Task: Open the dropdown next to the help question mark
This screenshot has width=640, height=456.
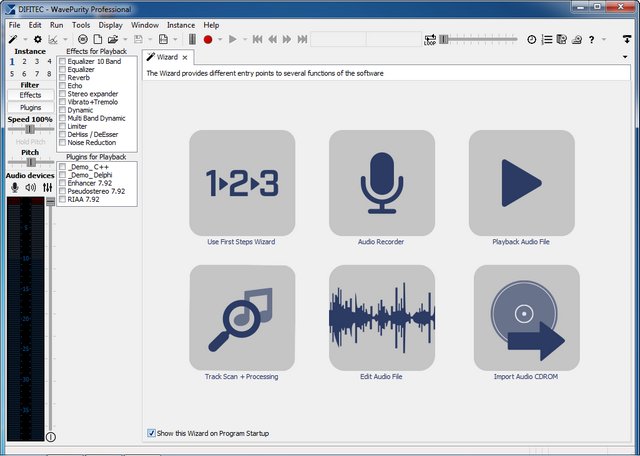Action: pos(606,40)
